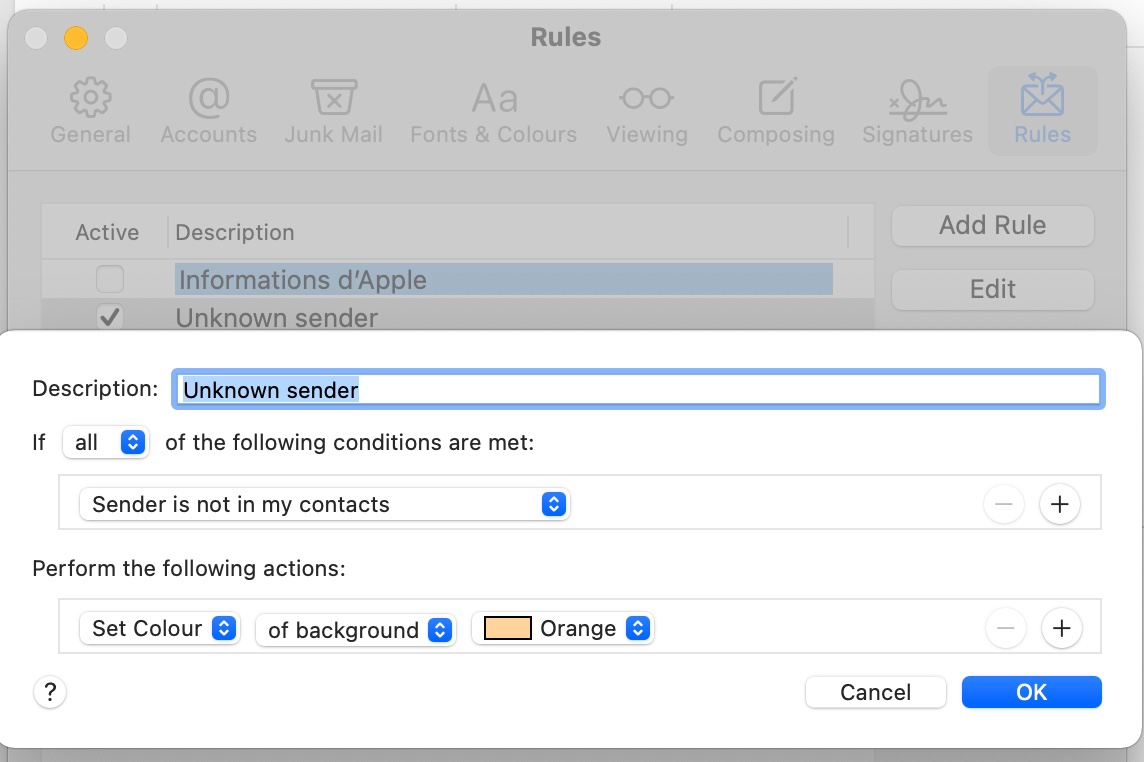Expand the all/any conditions dropdown

(x=105, y=442)
